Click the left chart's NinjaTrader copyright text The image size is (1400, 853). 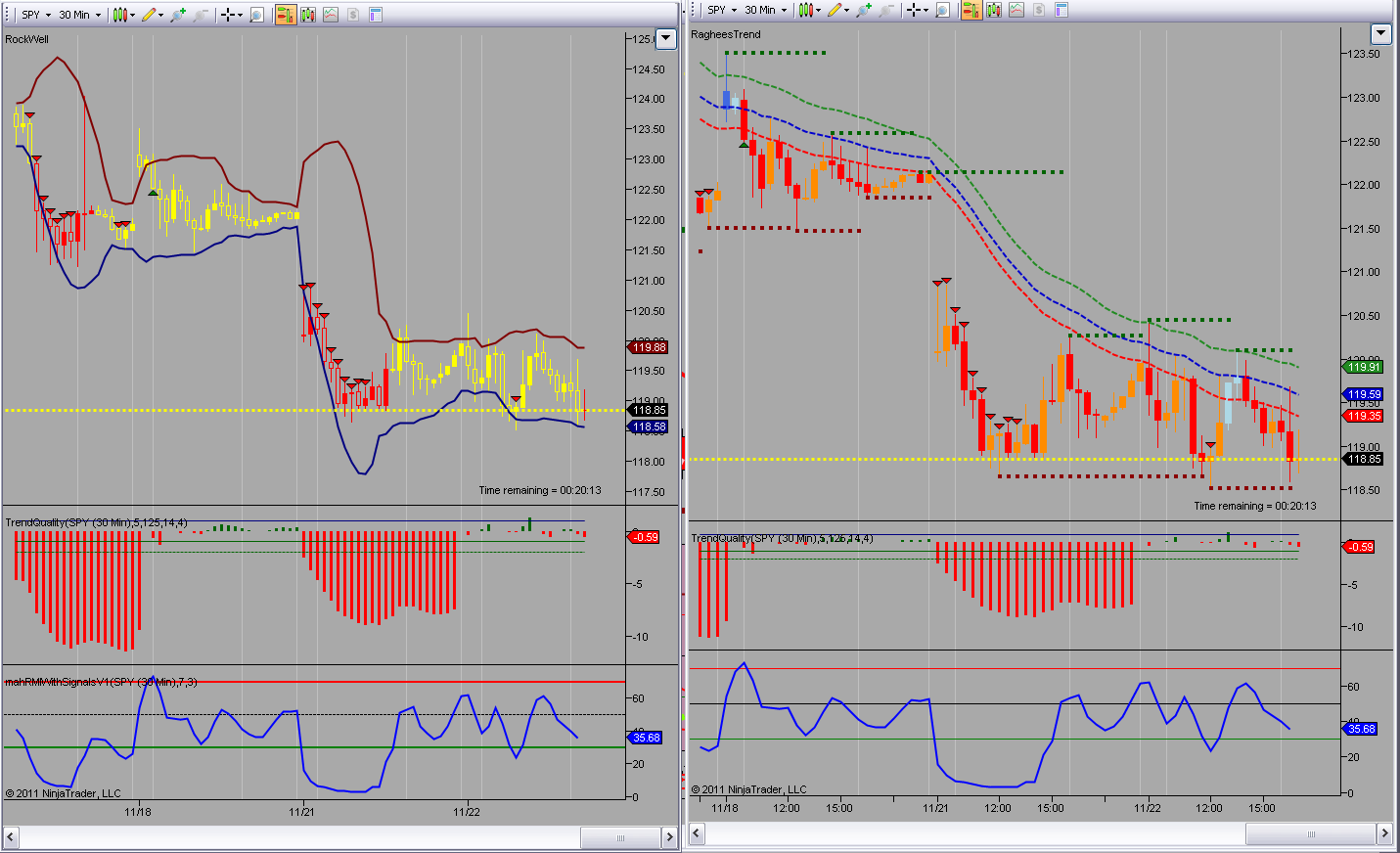point(64,793)
